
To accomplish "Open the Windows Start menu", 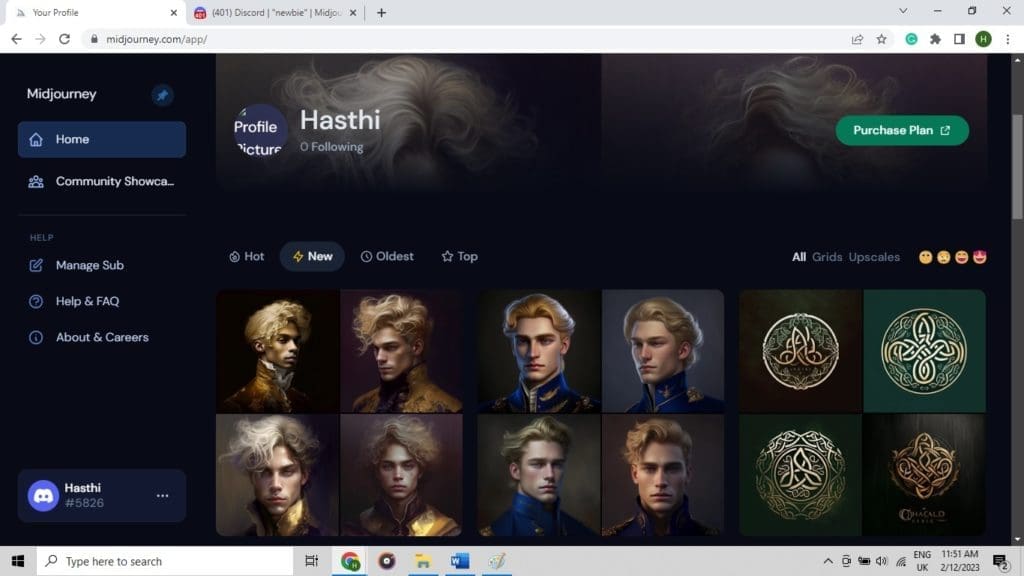I will pos(18,561).
